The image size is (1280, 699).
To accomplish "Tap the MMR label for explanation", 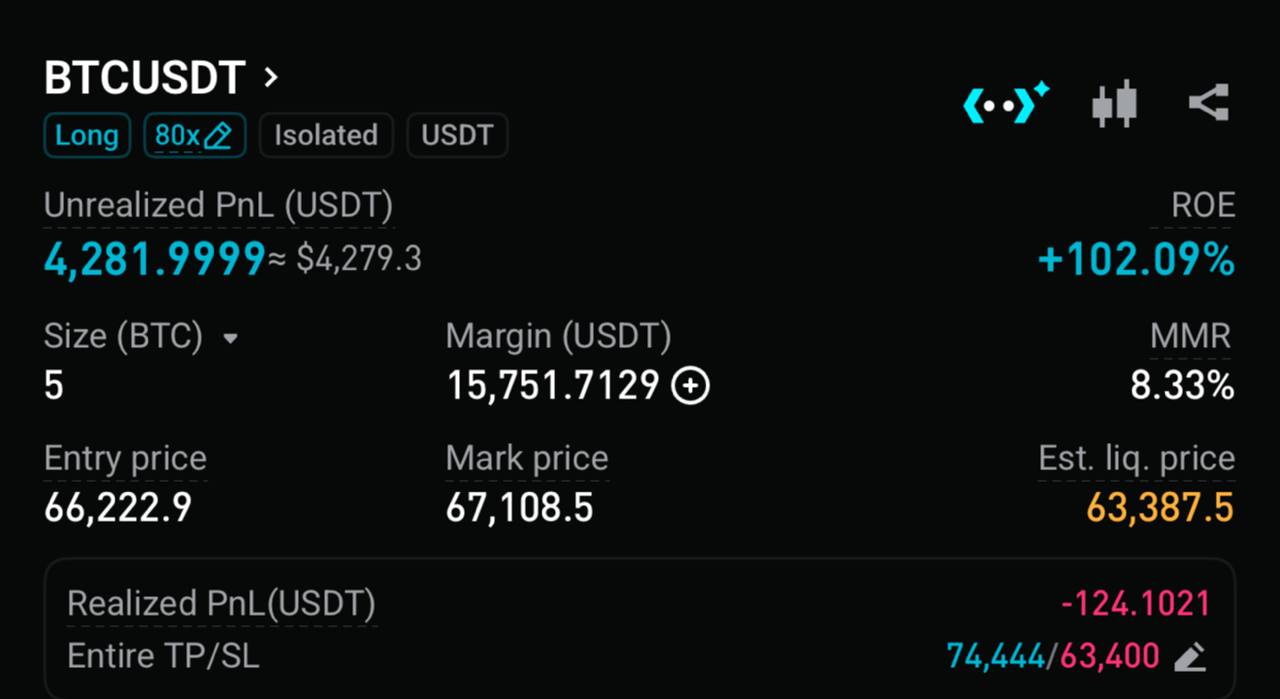I will [x=1190, y=336].
